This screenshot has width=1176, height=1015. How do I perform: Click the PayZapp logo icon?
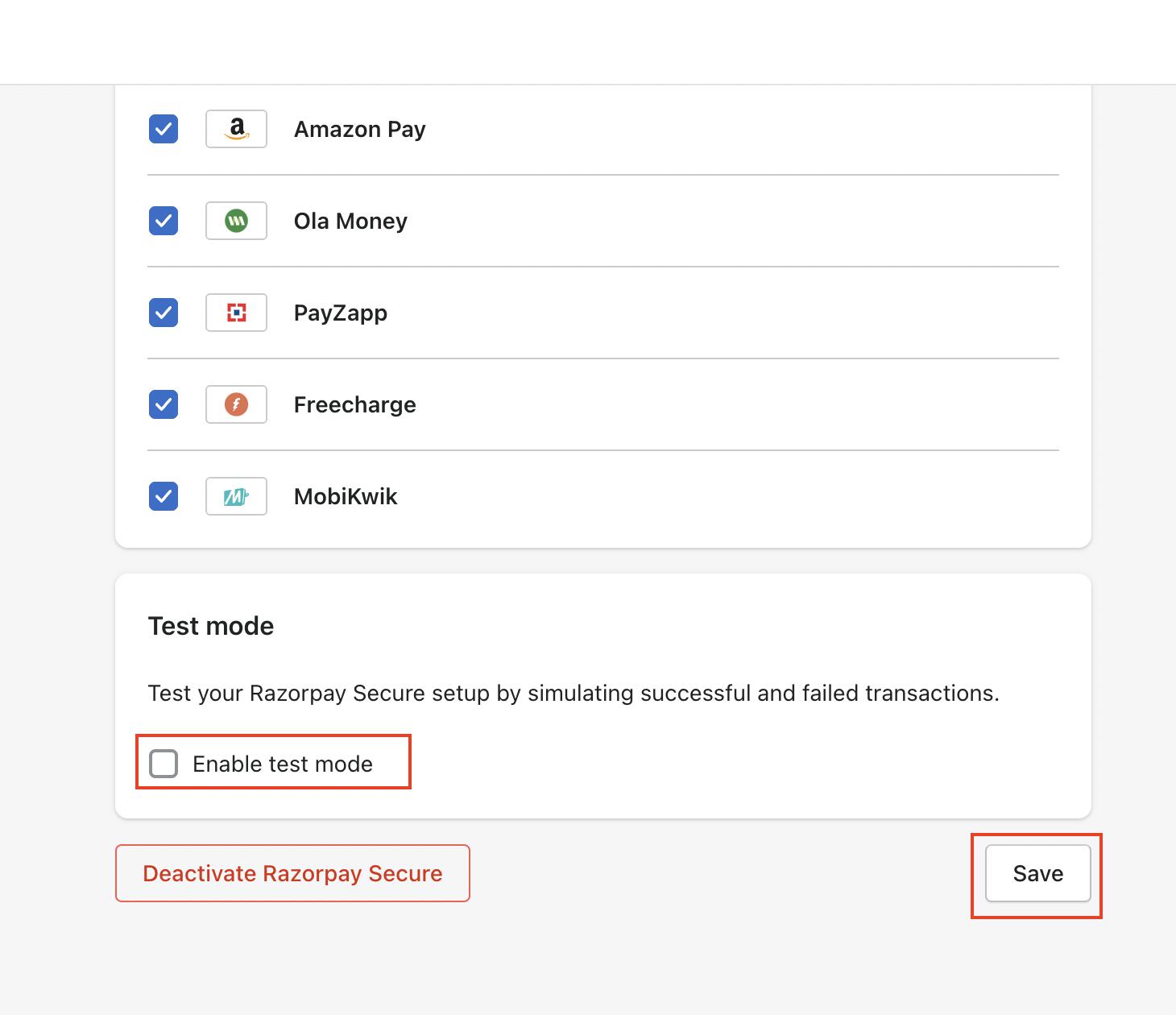point(236,313)
